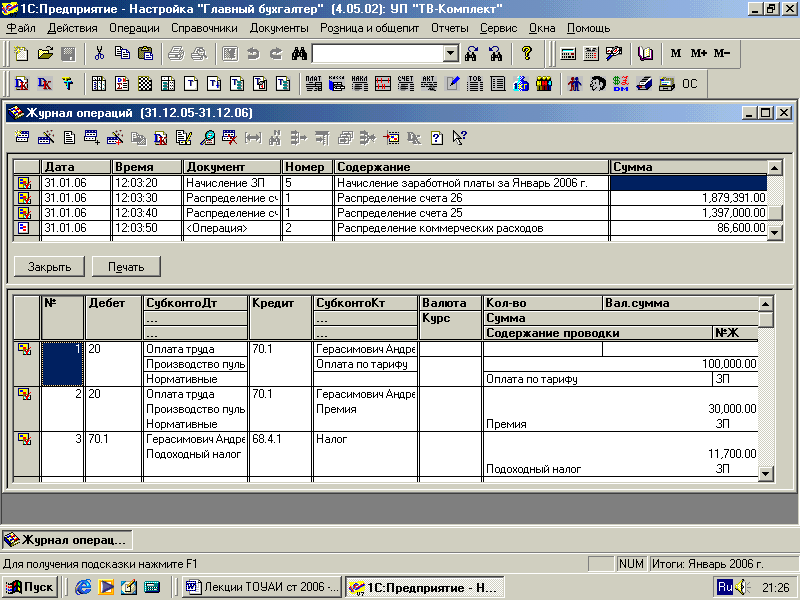Click the Paste clipboard icon
Viewport: 800px width, 600px height.
145,53
